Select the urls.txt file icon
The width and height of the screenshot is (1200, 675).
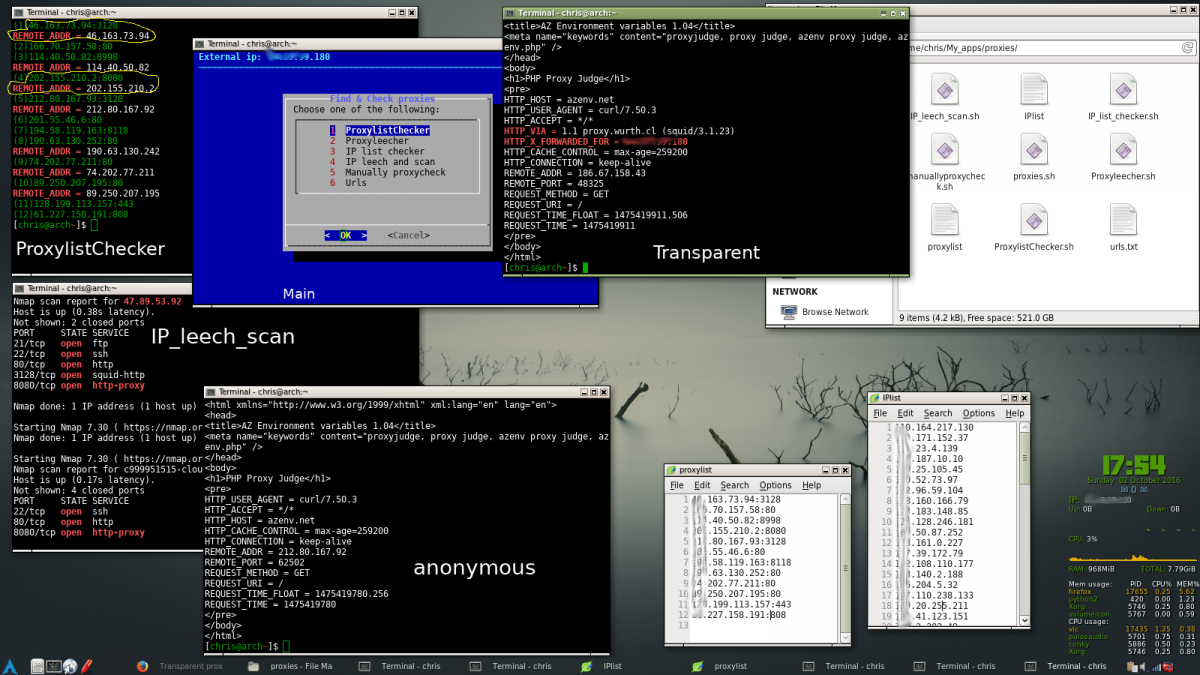click(x=1122, y=221)
